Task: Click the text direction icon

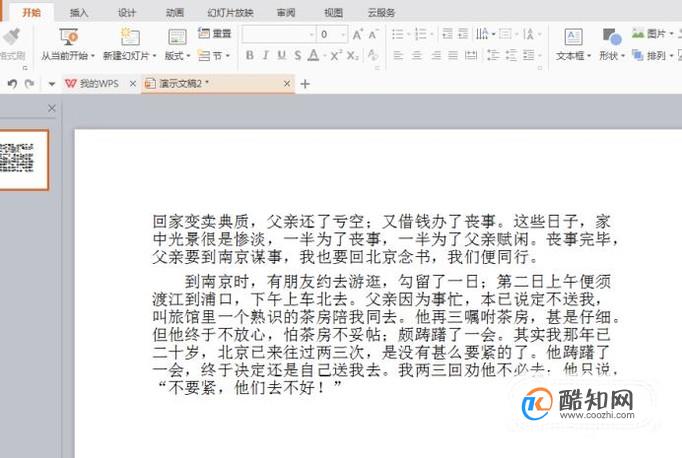Action: click(x=482, y=34)
